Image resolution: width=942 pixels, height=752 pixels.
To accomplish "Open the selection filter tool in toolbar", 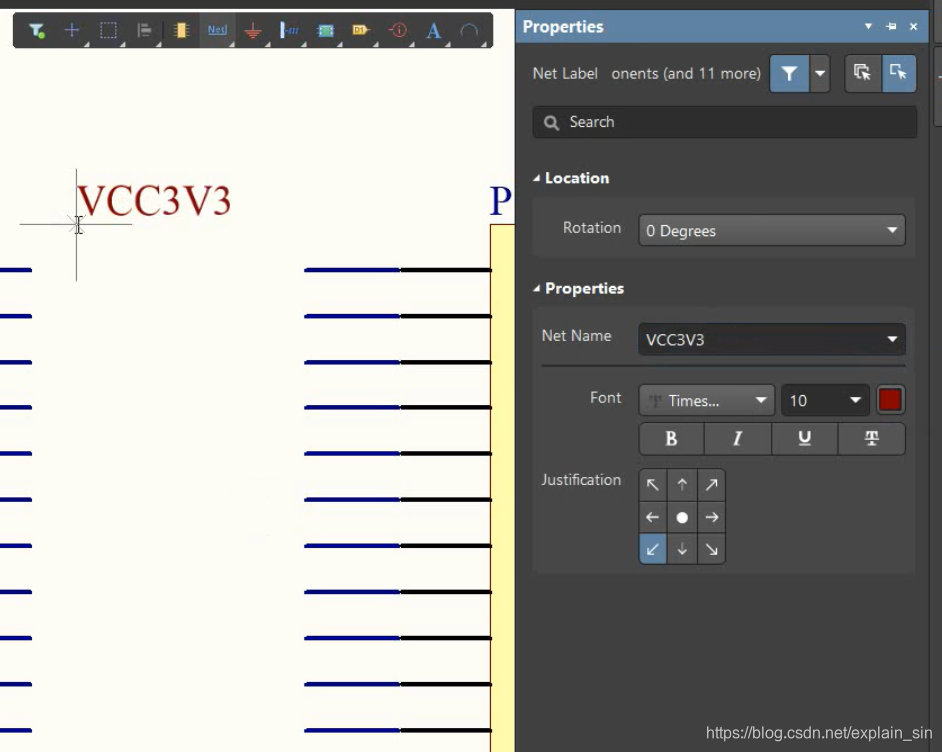I will click(37, 30).
